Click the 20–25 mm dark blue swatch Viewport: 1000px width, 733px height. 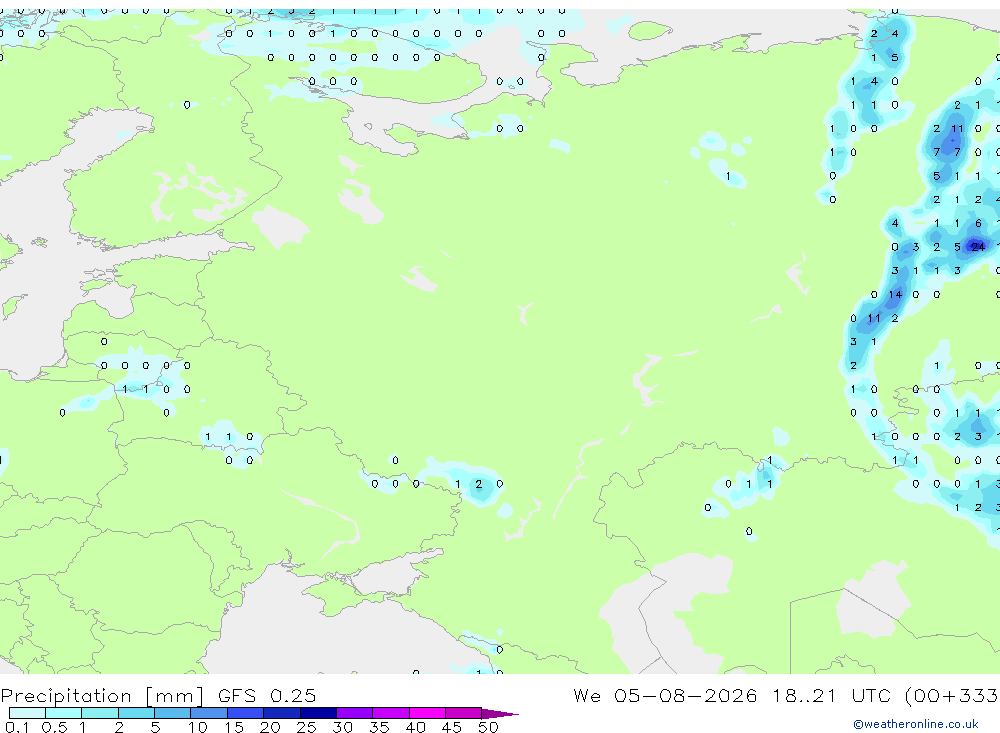pos(282,713)
